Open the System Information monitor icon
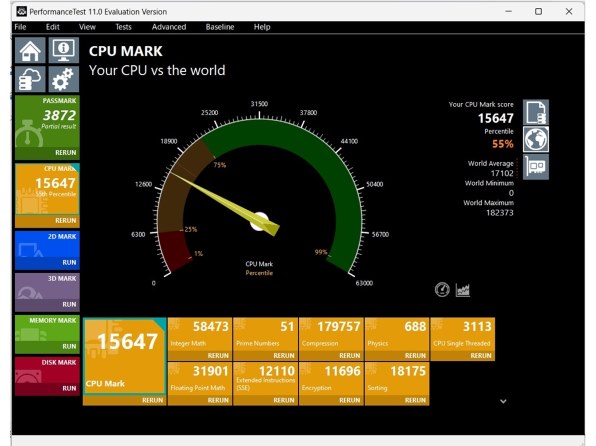Image resolution: width=596 pixels, height=446 pixels. [x=63, y=50]
